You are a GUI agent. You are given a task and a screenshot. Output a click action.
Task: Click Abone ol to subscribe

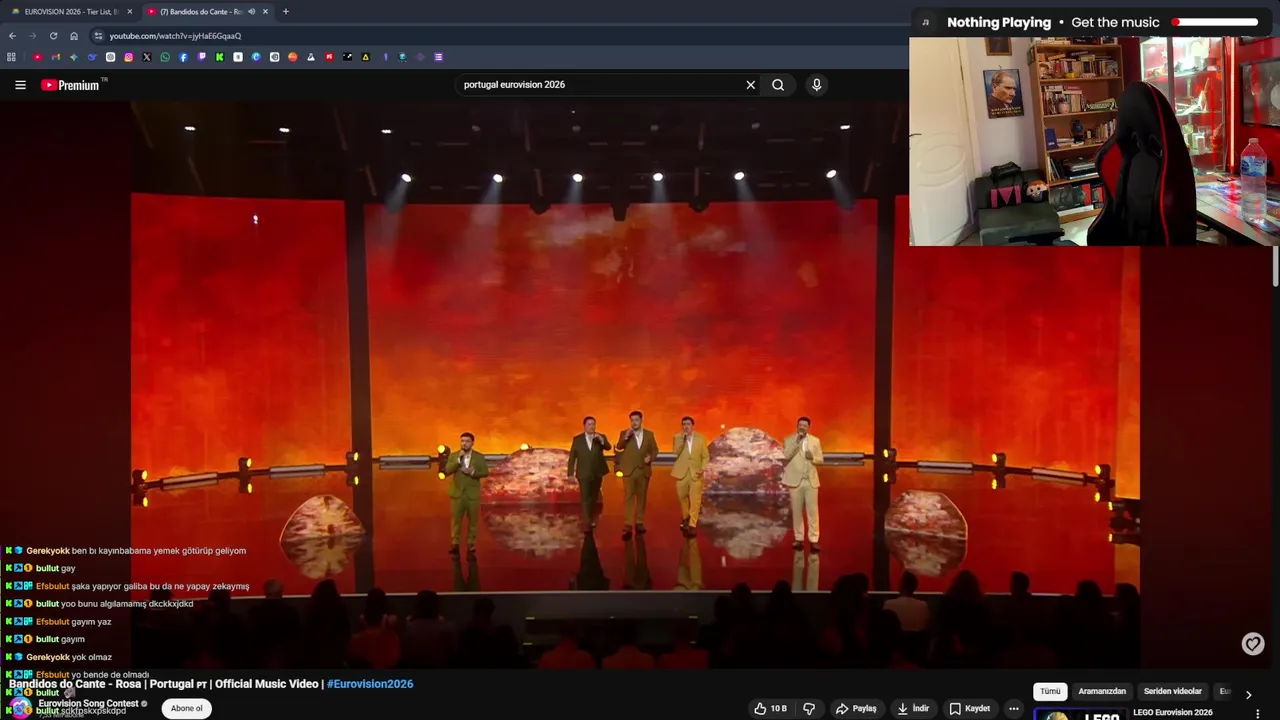187,708
